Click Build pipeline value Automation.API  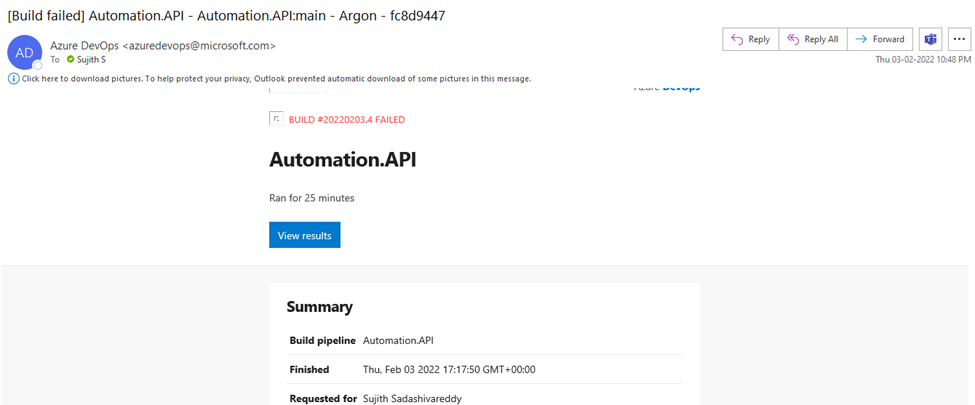point(399,340)
